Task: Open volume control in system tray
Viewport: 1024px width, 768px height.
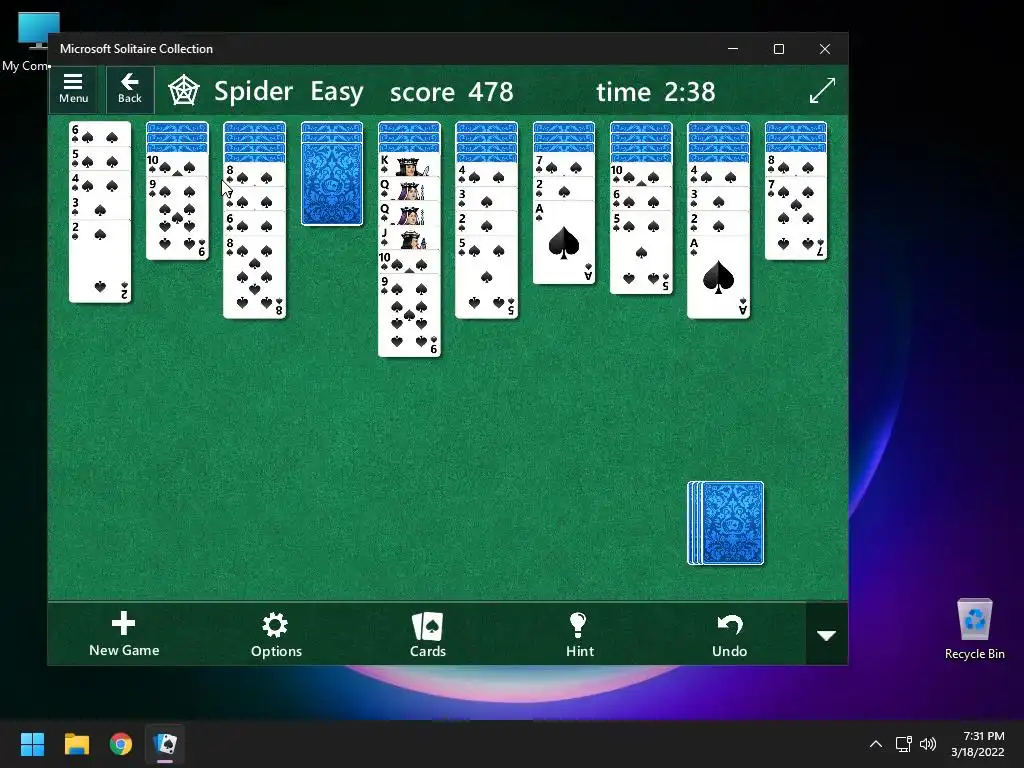Action: point(927,744)
